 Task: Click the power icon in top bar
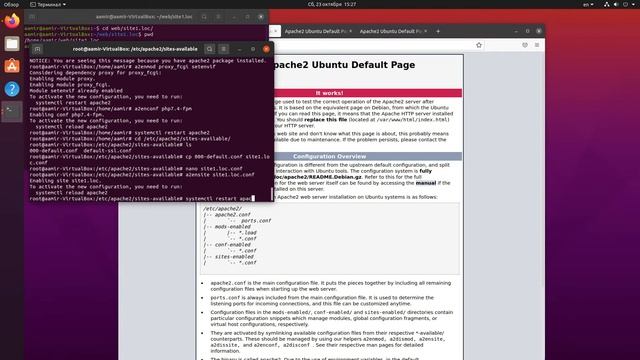tap(625, 4)
